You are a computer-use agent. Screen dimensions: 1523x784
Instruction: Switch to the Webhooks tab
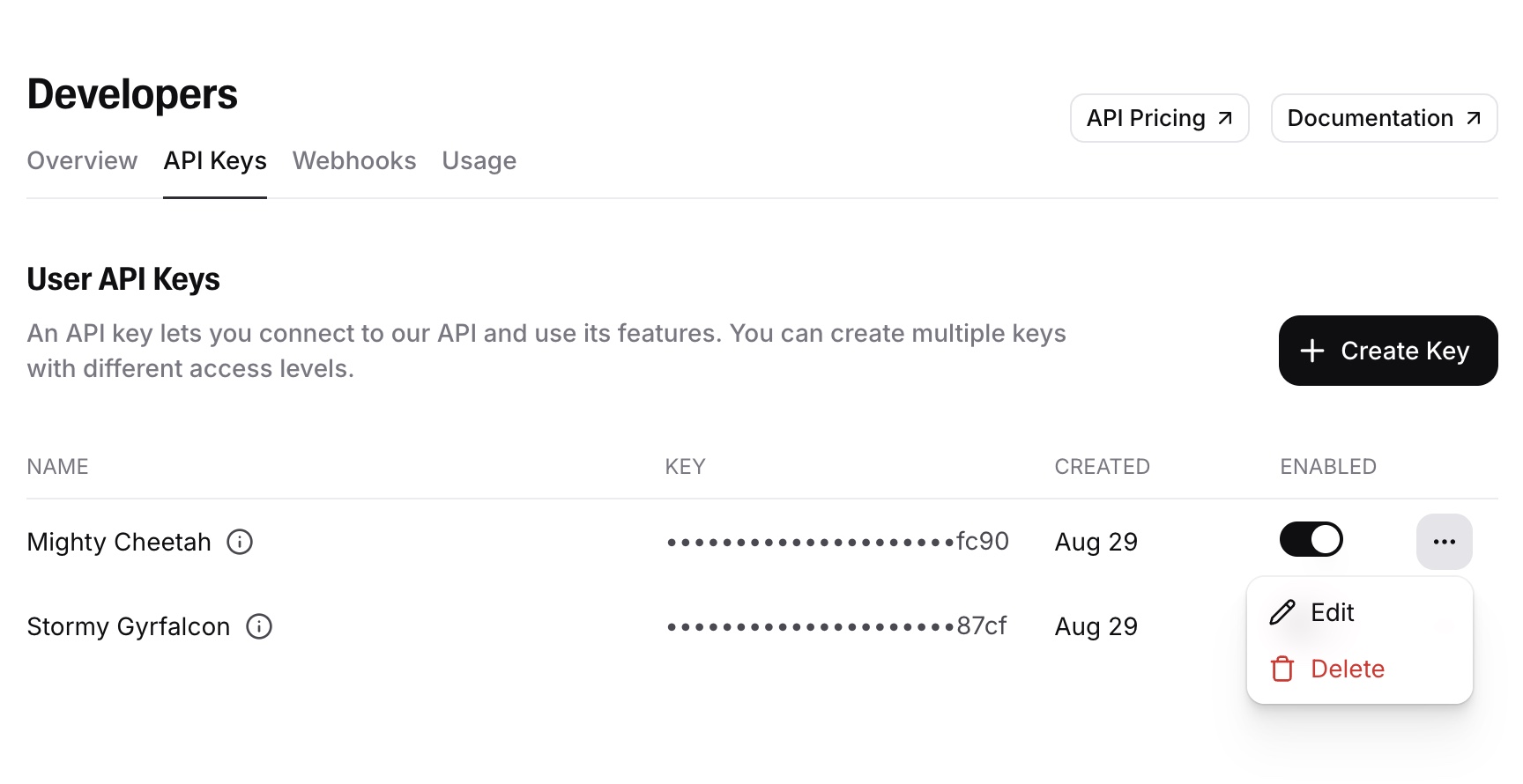(354, 161)
